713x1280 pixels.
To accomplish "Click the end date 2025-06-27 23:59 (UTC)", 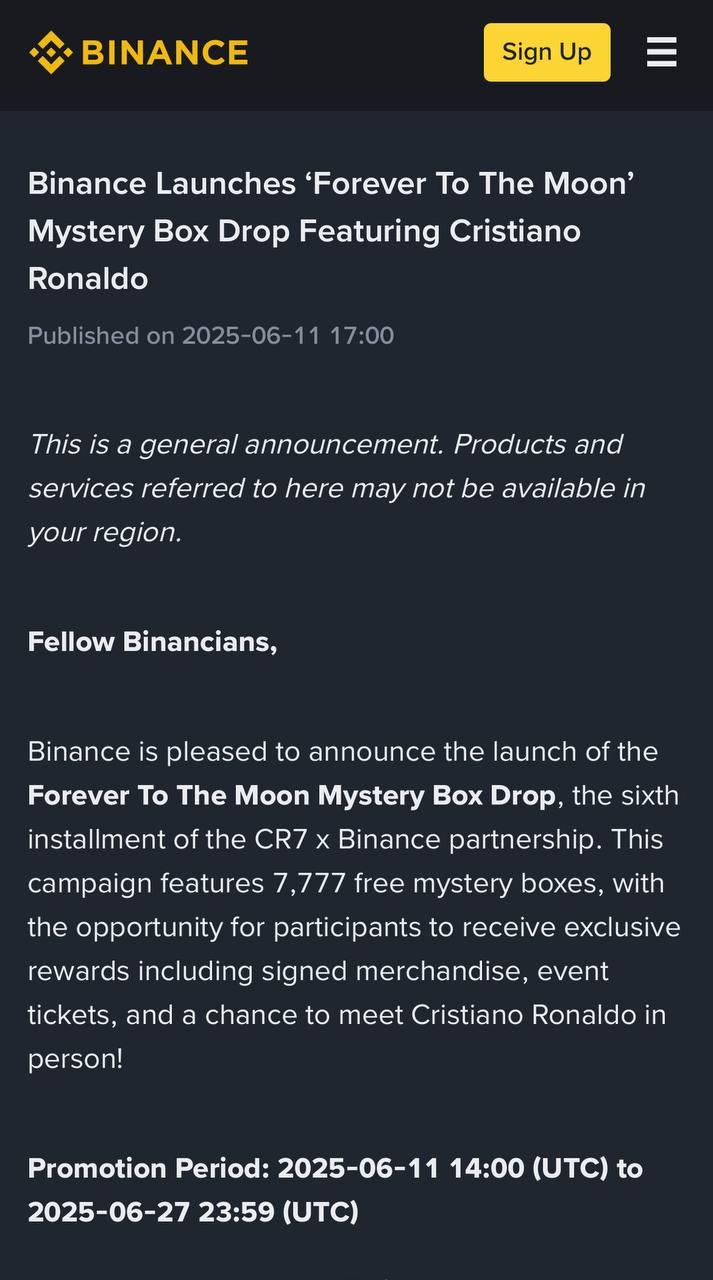I will tap(193, 1212).
